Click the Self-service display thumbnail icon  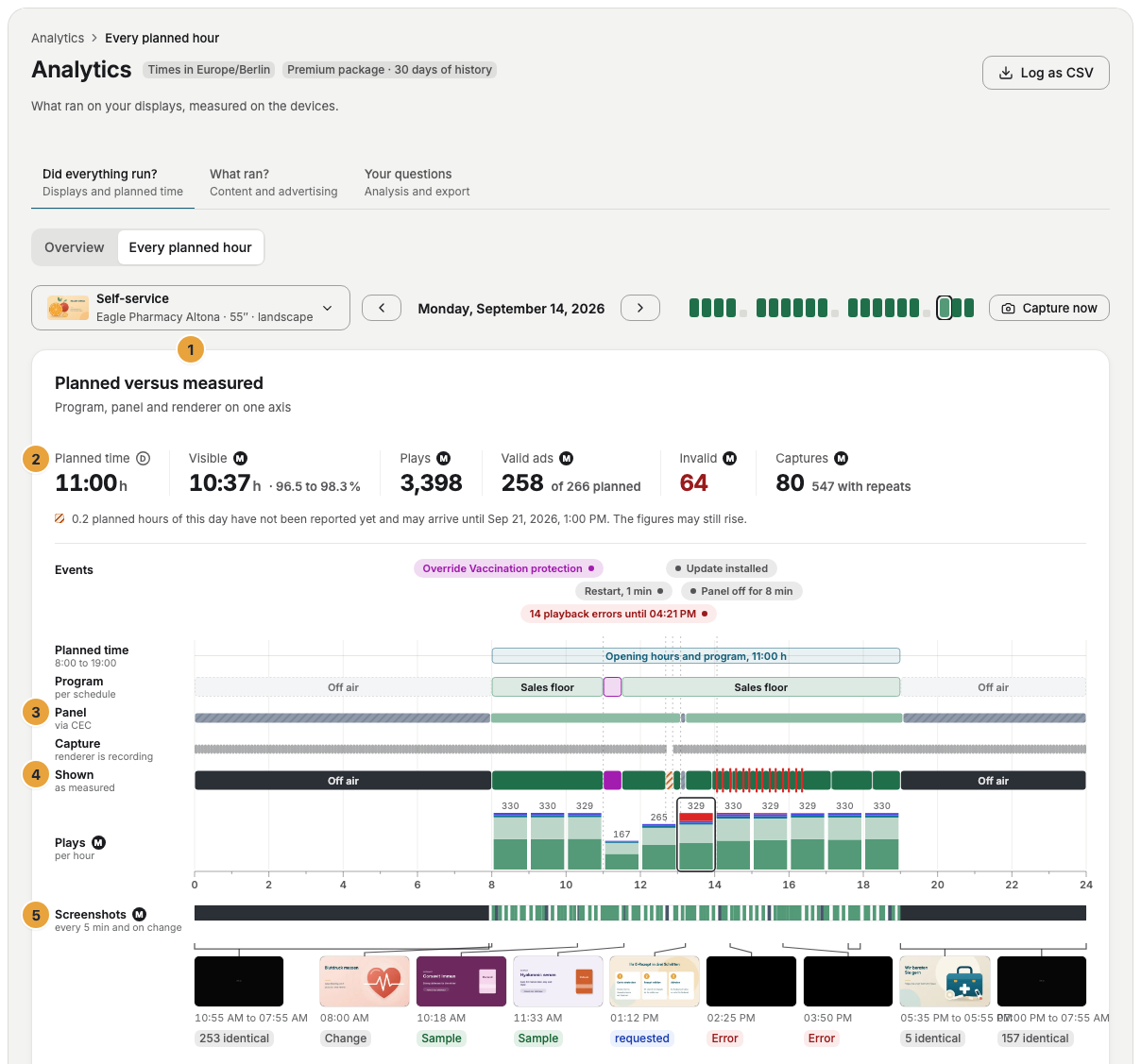coord(68,308)
